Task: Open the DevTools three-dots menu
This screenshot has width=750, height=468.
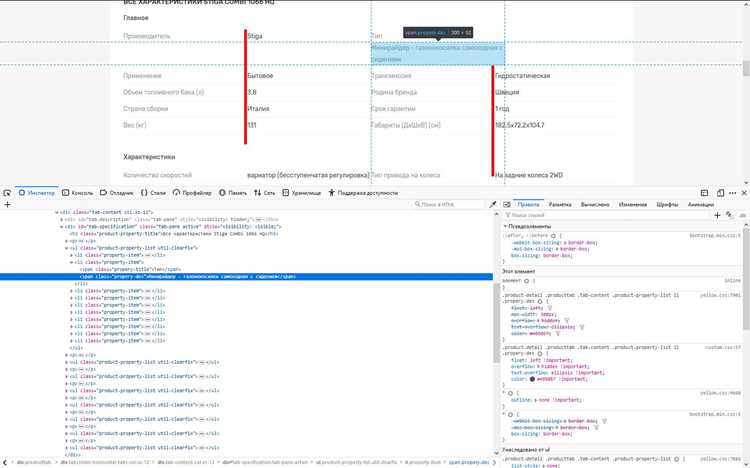Action: 732,193
